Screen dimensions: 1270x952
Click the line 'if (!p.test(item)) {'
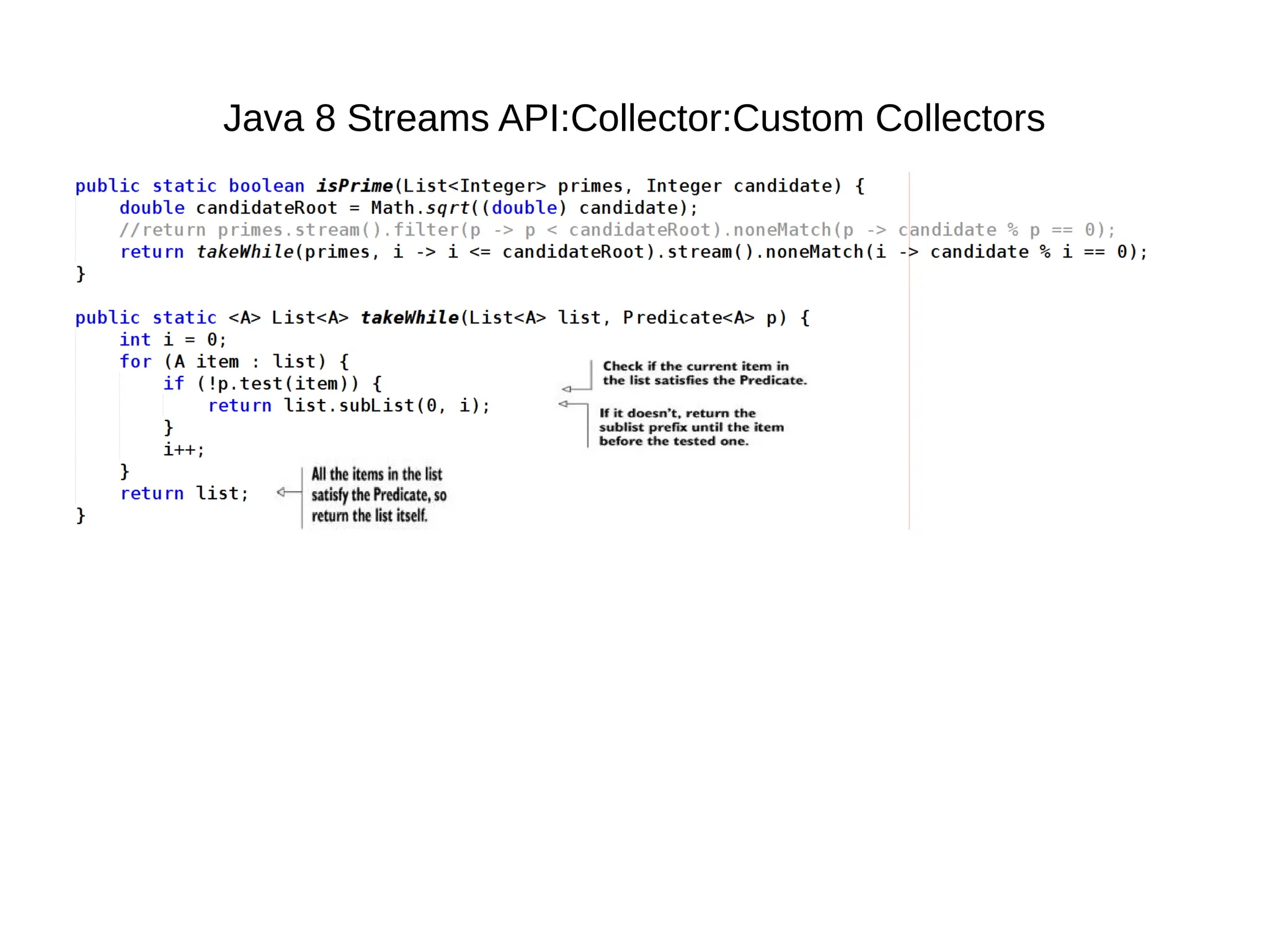tap(273, 384)
